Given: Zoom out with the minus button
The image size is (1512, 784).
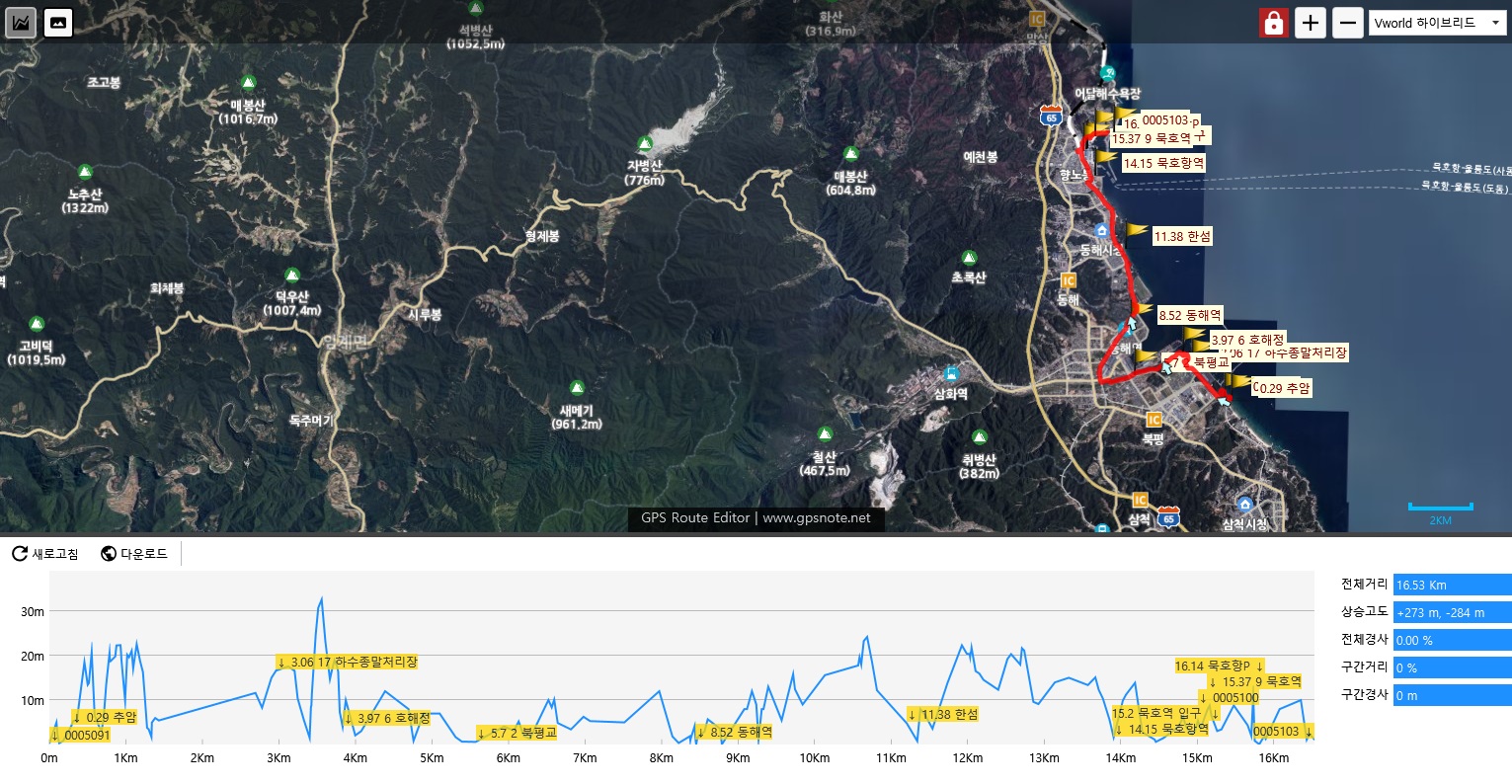Looking at the screenshot, I should pos(1348,23).
